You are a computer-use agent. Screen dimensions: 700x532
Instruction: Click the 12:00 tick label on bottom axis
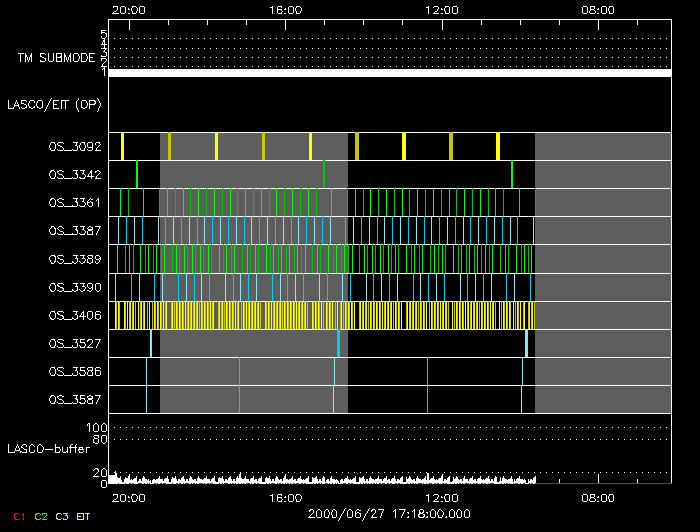441,497
